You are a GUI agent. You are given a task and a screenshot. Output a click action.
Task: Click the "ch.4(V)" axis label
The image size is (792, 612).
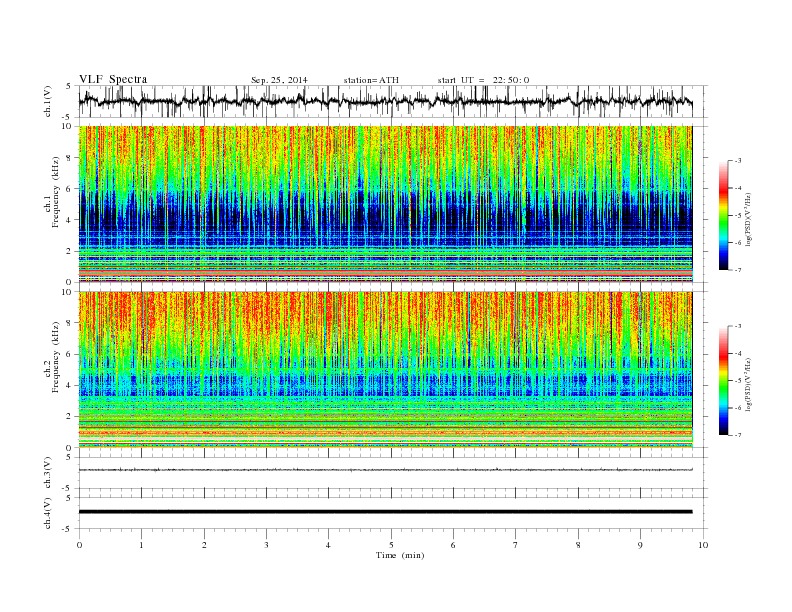pyautogui.click(x=48, y=513)
